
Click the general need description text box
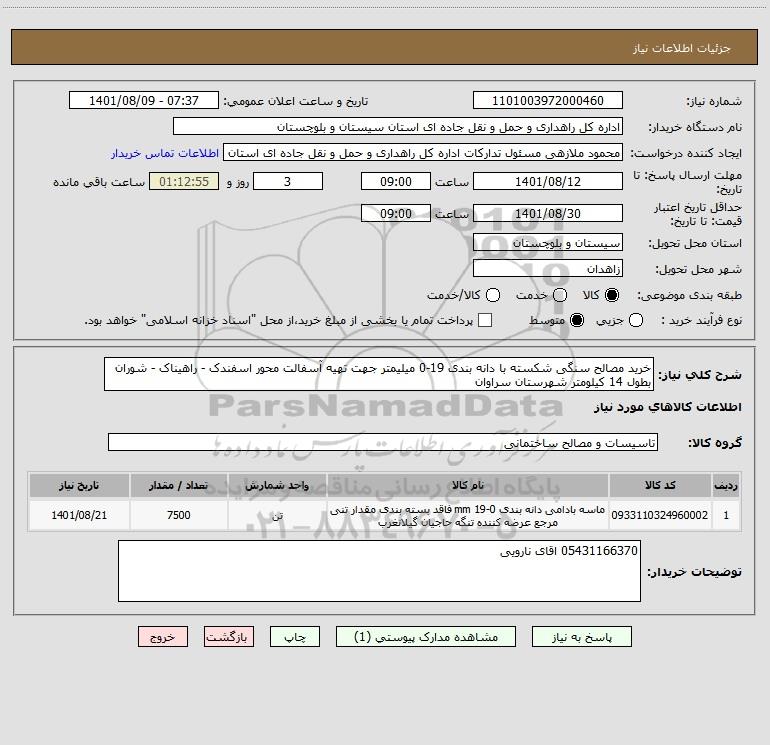point(379,375)
